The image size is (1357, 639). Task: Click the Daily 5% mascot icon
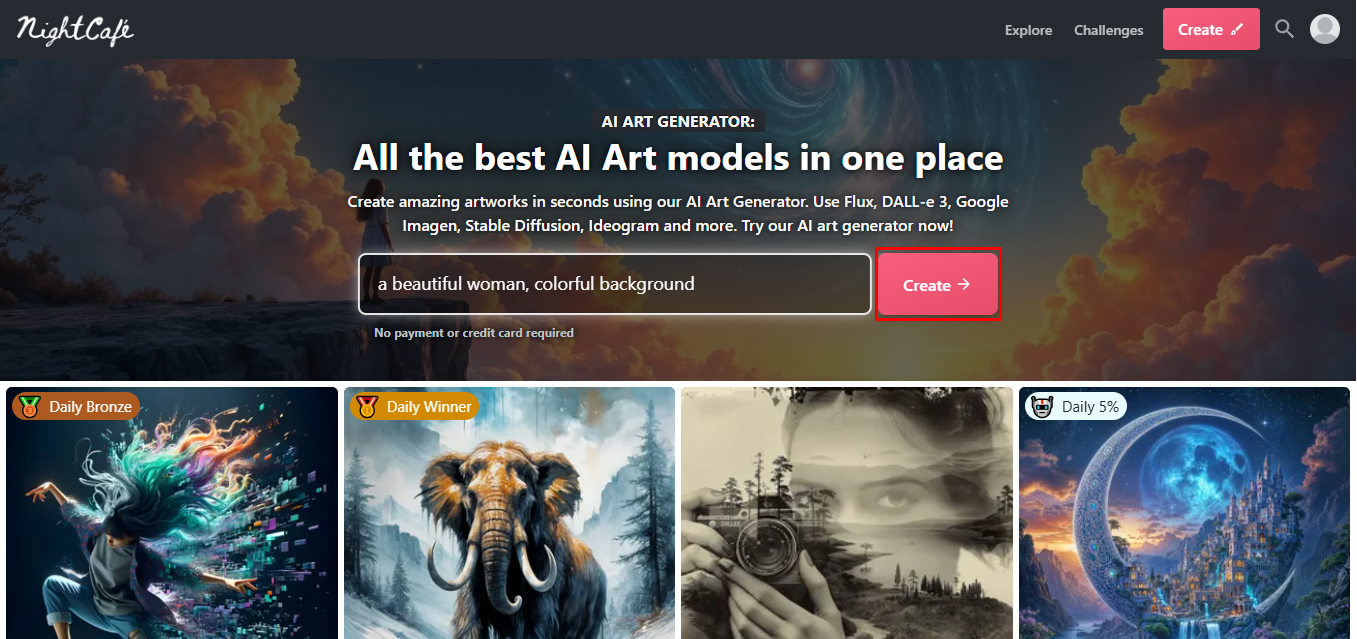[x=1041, y=406]
